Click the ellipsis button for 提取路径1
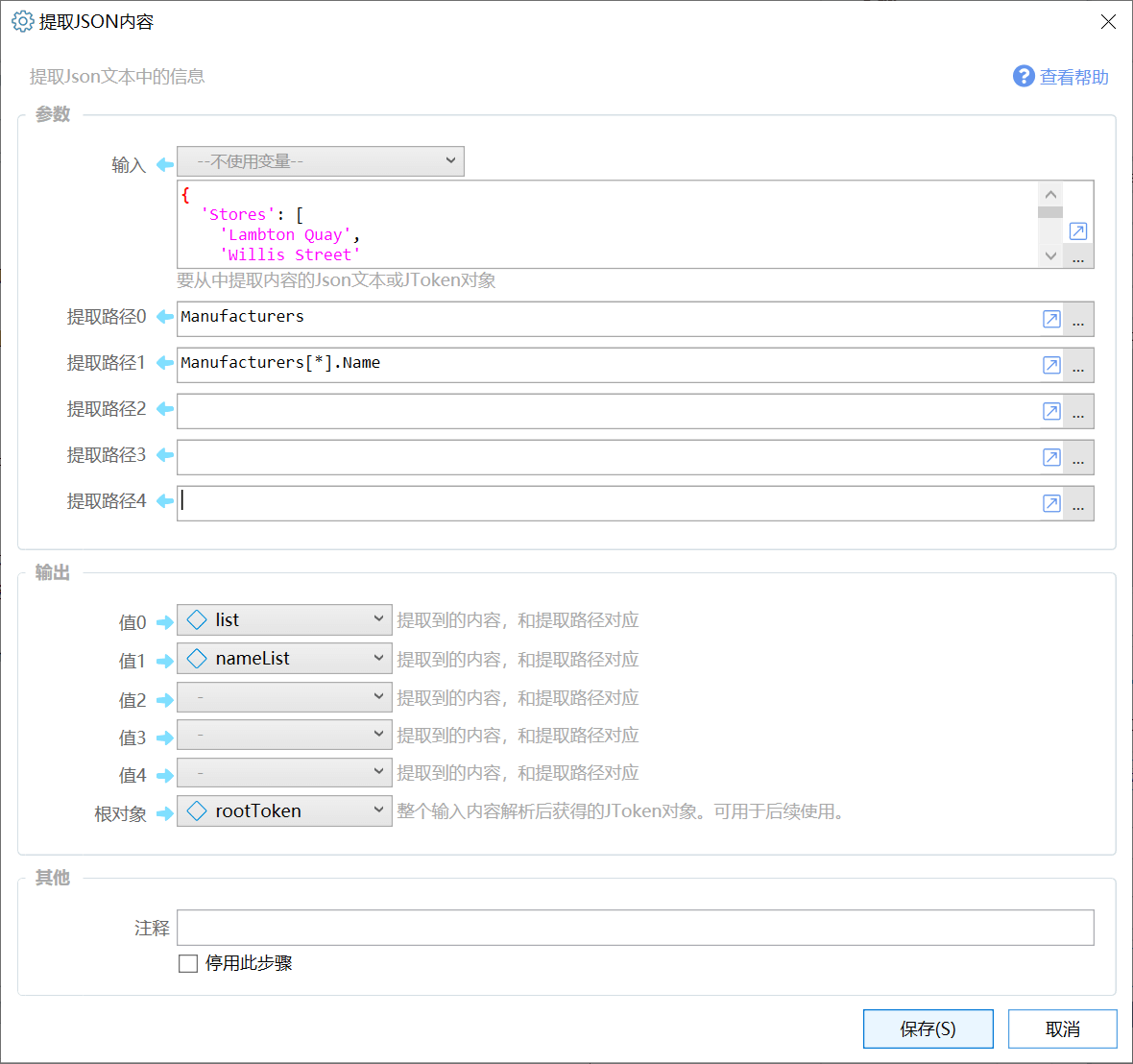Image resolution: width=1133 pixels, height=1064 pixels. pyautogui.click(x=1077, y=365)
